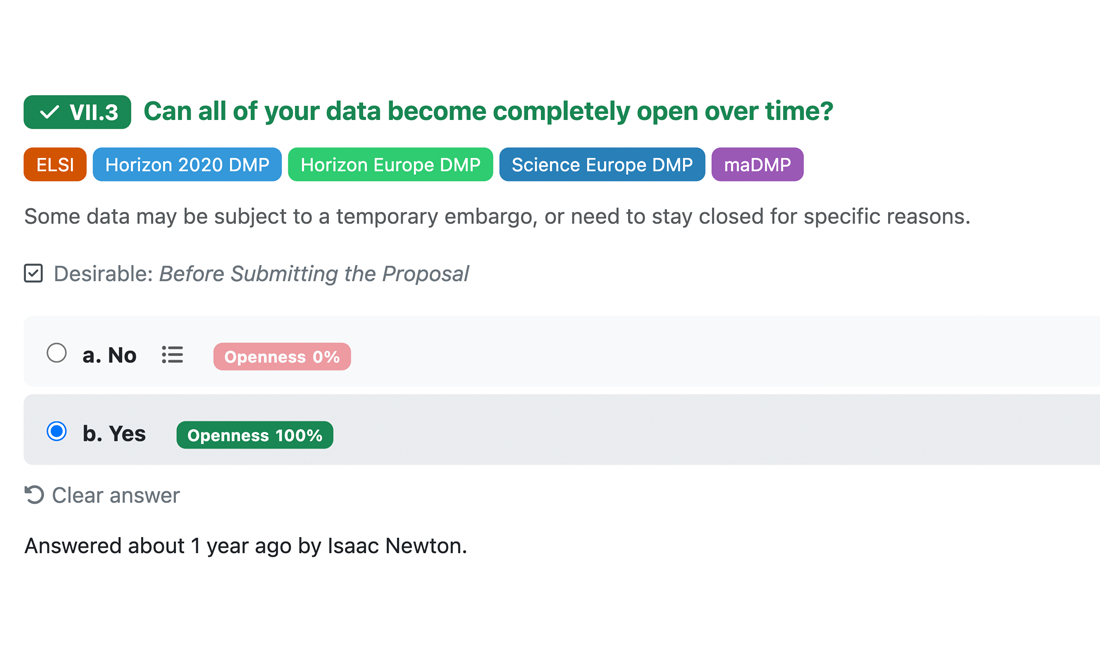Select radio button for answer a. No
Viewport: 1100px width, 672px height.
coord(57,353)
